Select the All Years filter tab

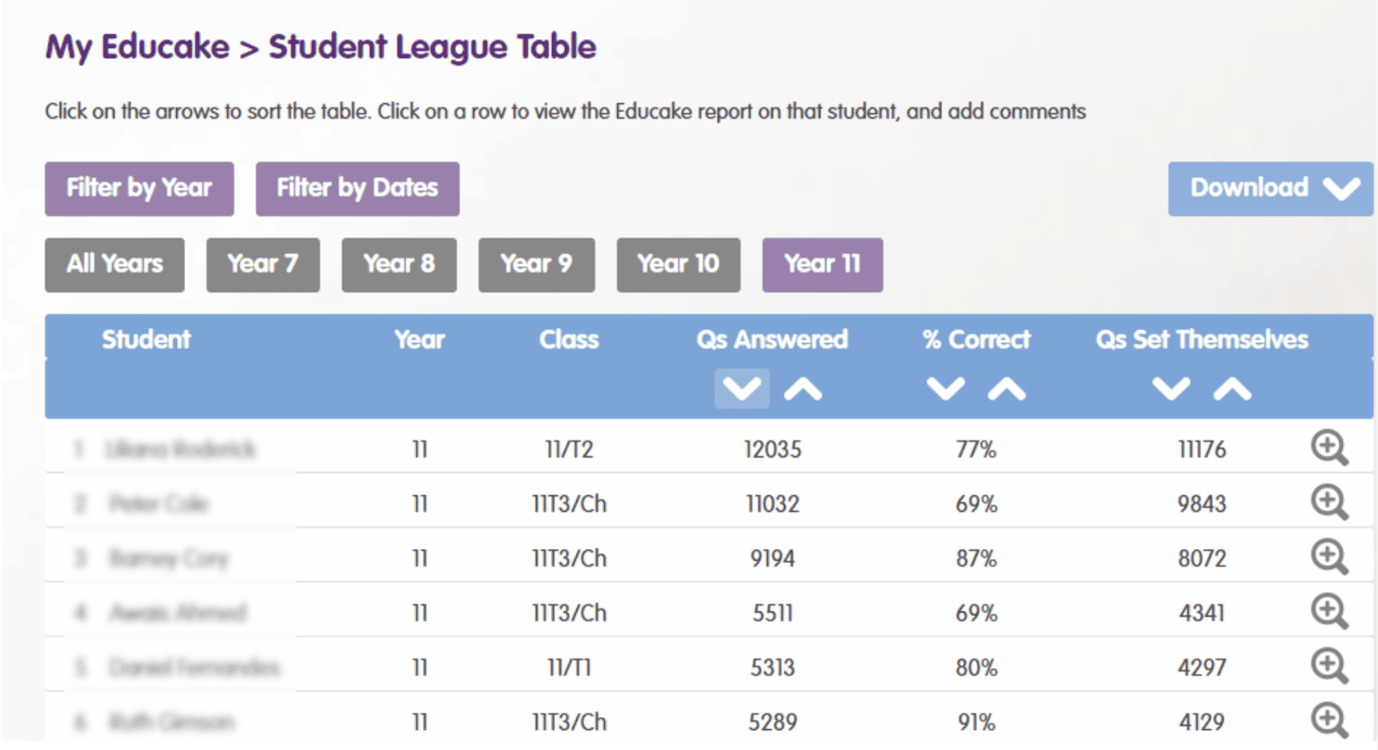click(114, 265)
